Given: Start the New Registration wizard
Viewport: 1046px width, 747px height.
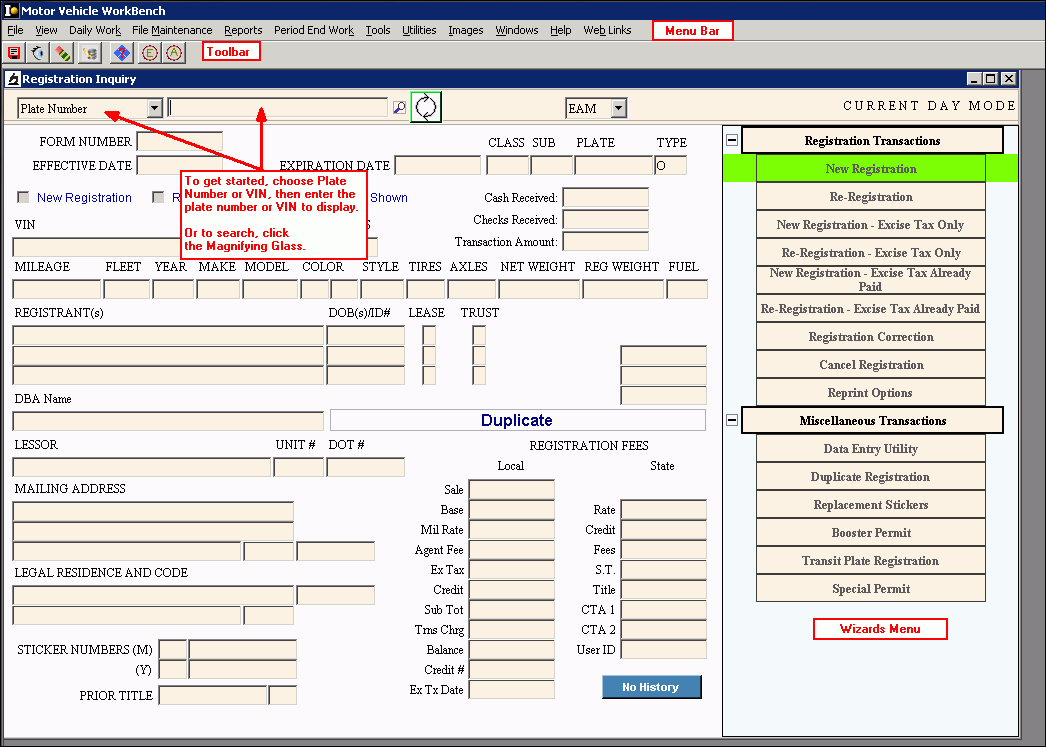Looking at the screenshot, I should (871, 169).
